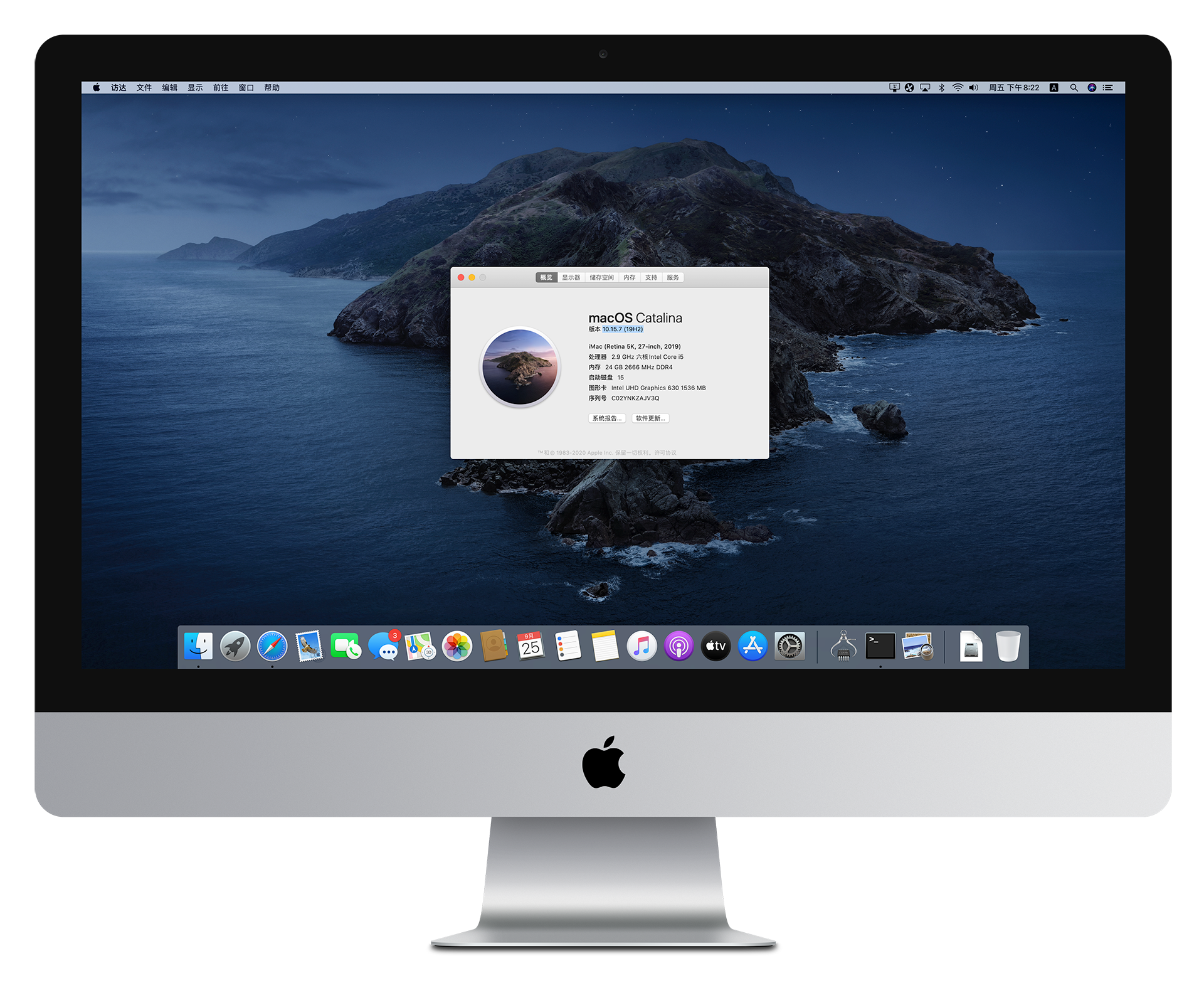
Task: Open Messages with 3 unread badge
Action: click(383, 646)
